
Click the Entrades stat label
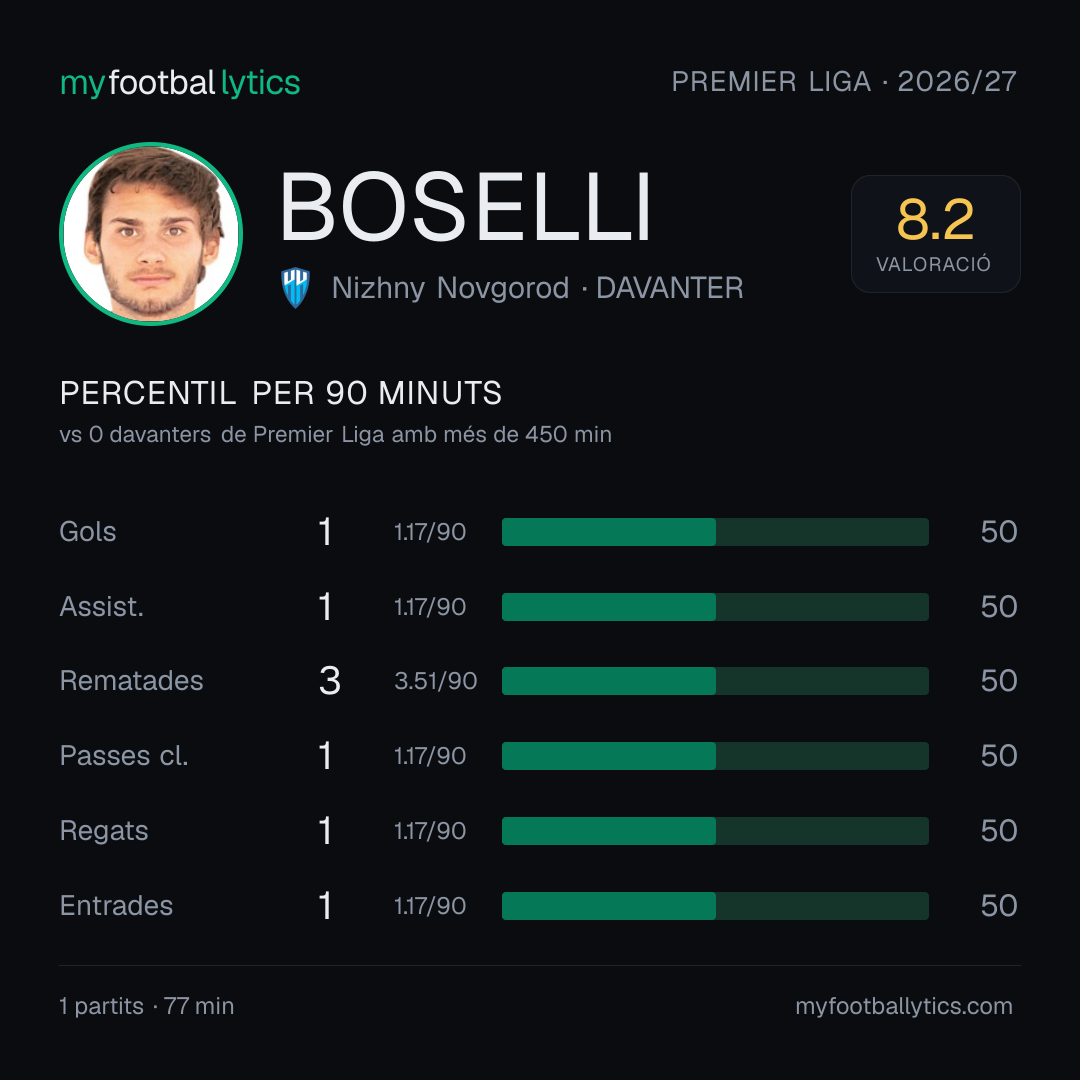click(x=116, y=906)
